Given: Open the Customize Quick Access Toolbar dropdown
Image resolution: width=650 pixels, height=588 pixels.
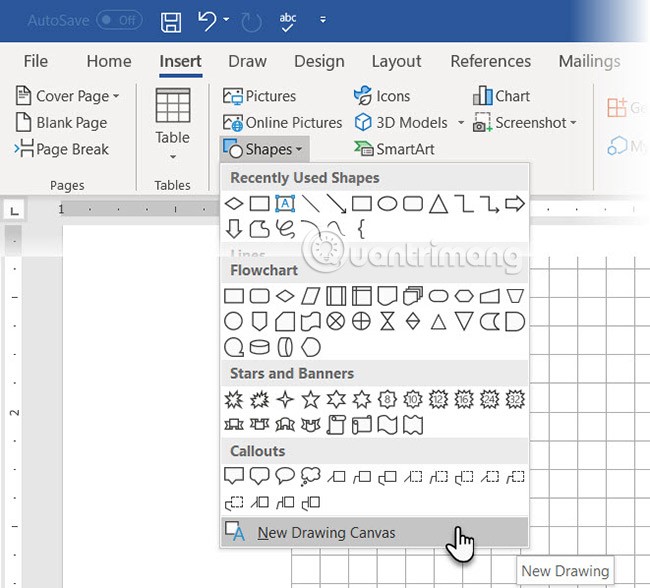Looking at the screenshot, I should click(323, 19).
